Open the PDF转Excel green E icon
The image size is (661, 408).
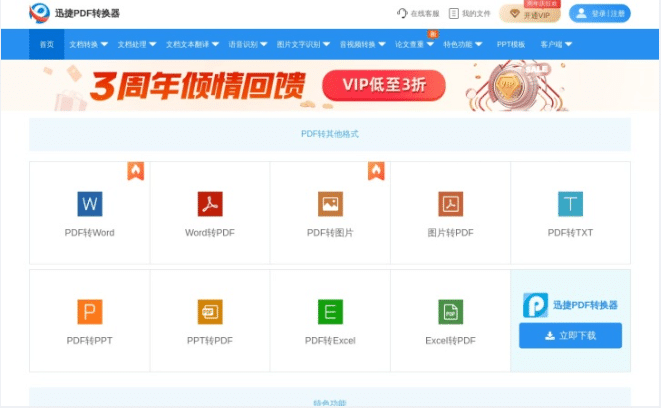coord(330,312)
